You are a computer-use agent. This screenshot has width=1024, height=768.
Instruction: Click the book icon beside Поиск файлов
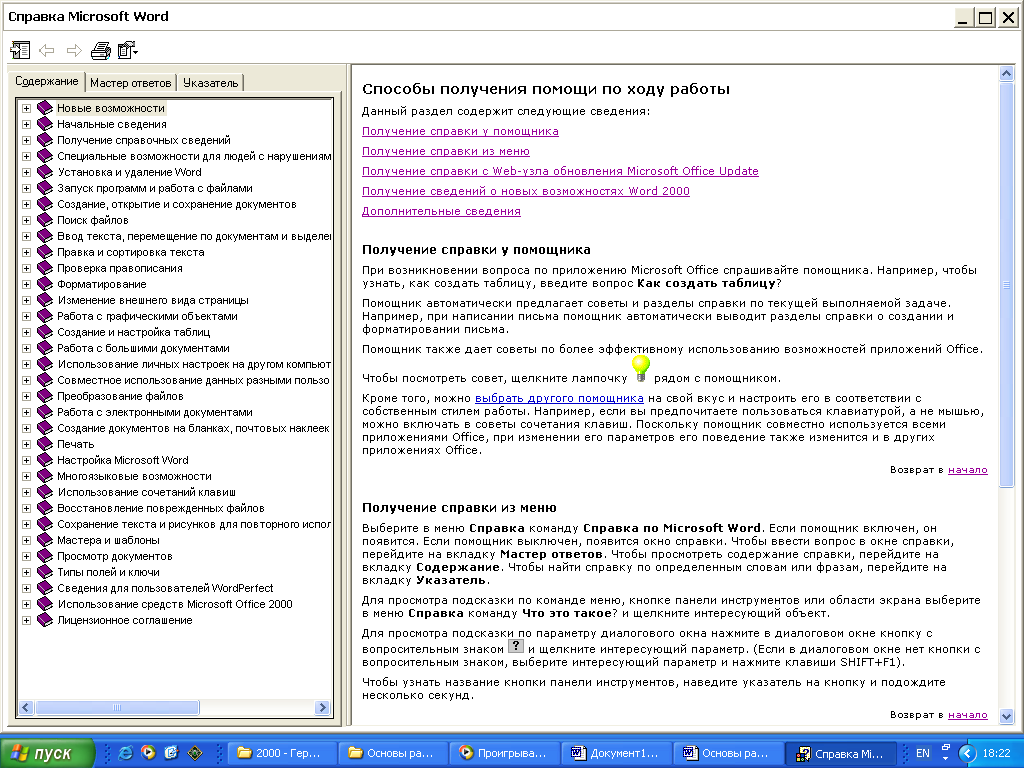tap(45, 219)
